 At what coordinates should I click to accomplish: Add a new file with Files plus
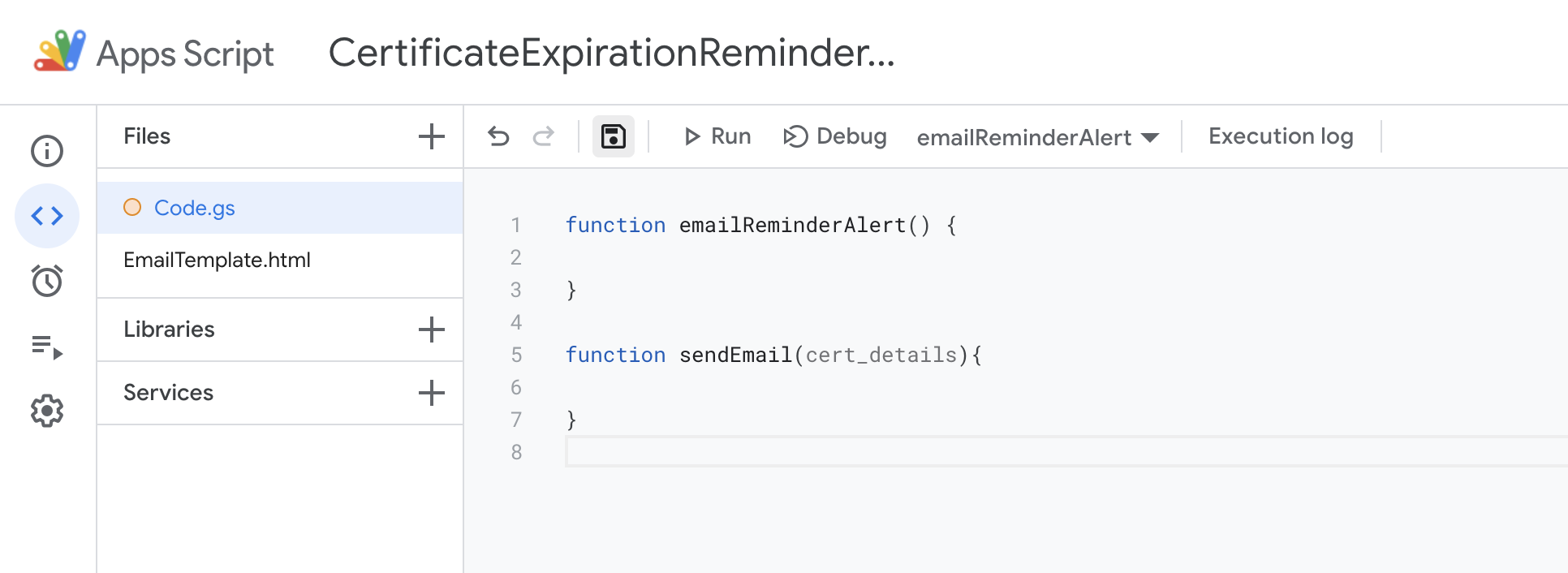[432, 136]
